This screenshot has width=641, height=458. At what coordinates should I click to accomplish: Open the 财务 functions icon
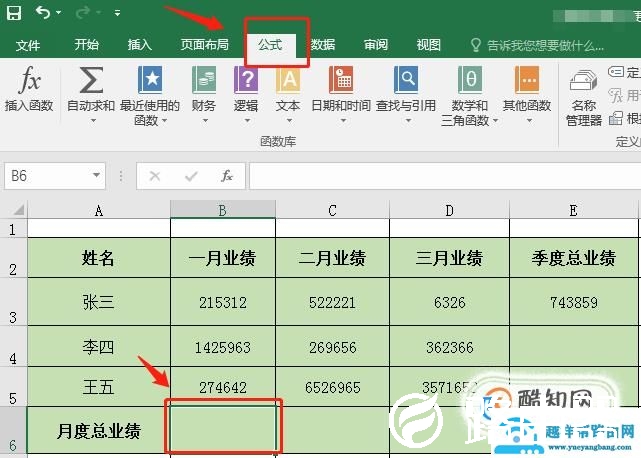(204, 80)
